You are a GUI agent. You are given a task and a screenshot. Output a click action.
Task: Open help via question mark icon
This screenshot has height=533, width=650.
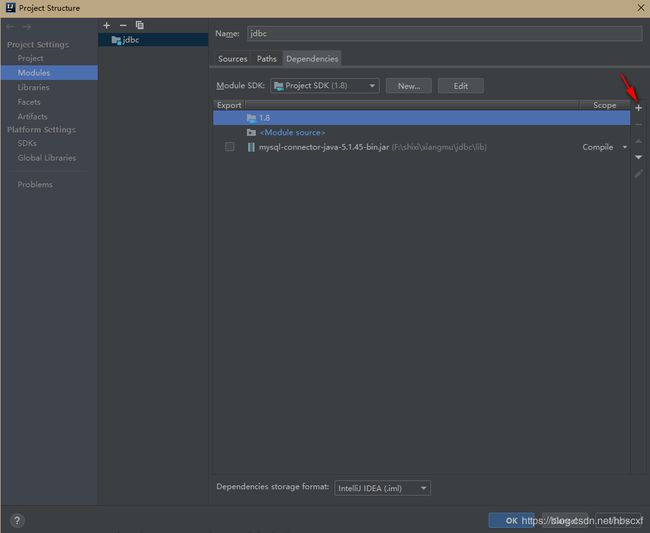point(17,520)
